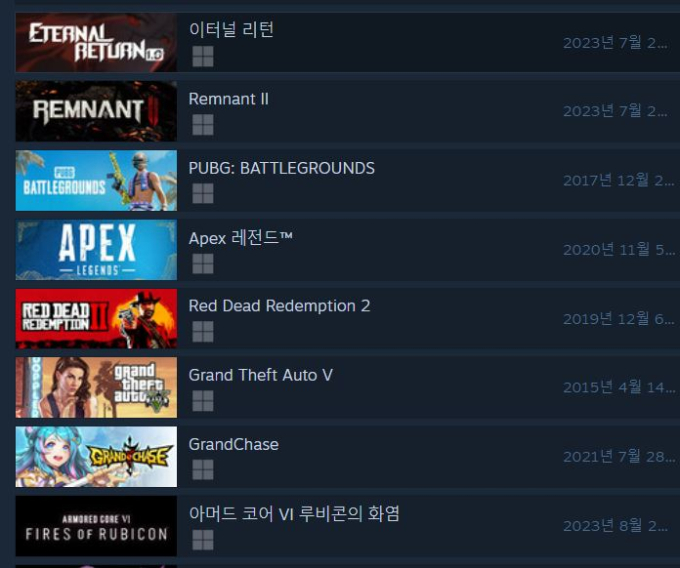
Task: Select the GrandChase title text
Action: [x=234, y=444]
